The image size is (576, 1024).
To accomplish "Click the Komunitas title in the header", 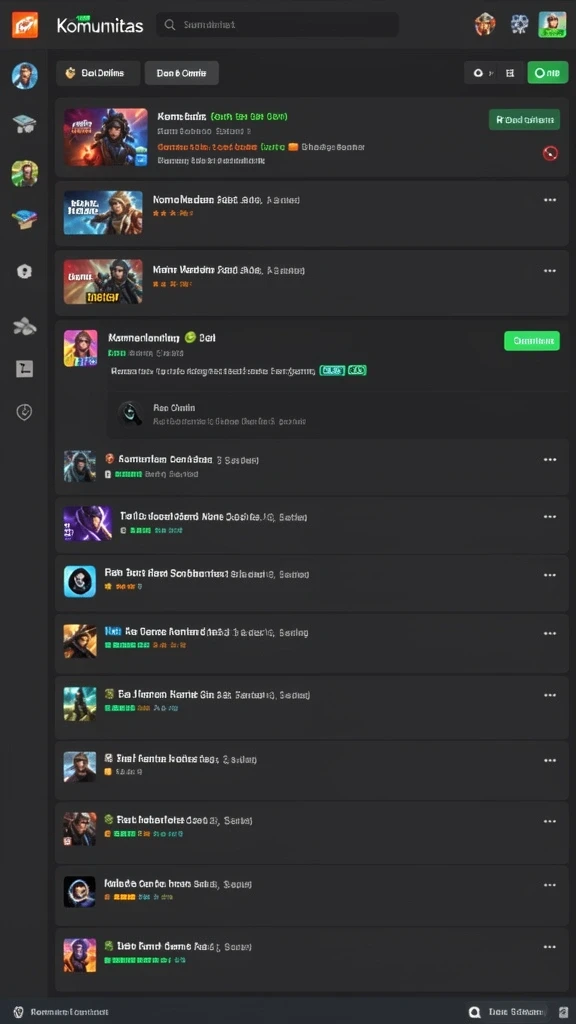I will (100, 26).
